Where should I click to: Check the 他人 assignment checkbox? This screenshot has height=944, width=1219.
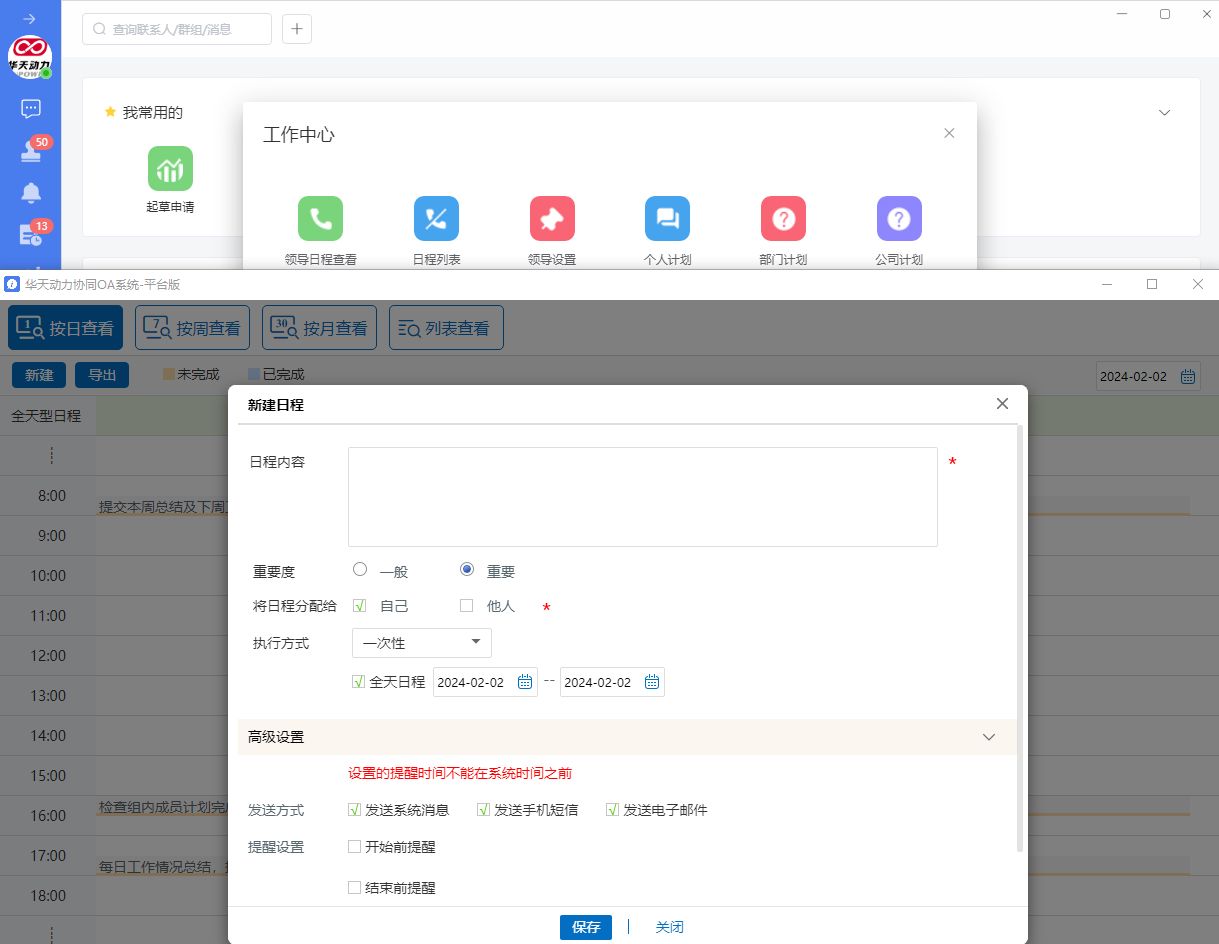pyautogui.click(x=466, y=605)
